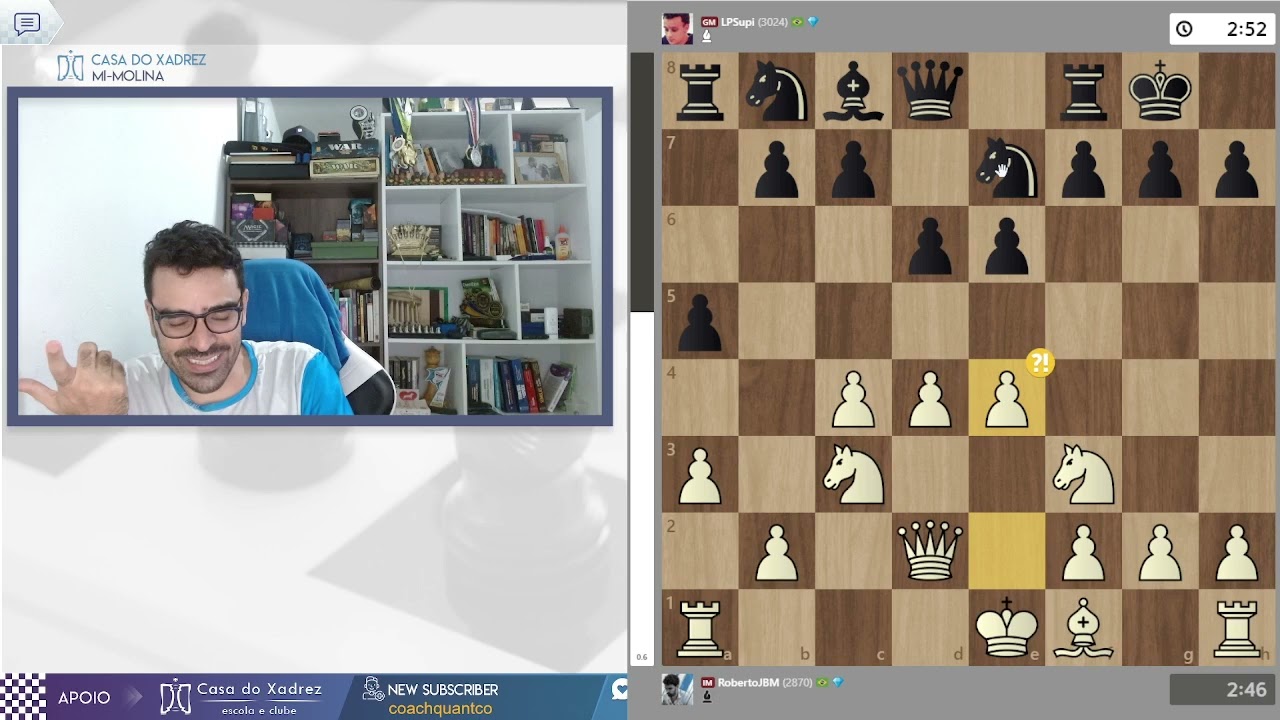
Task: Select the white bishop on f1
Action: click(x=1083, y=628)
